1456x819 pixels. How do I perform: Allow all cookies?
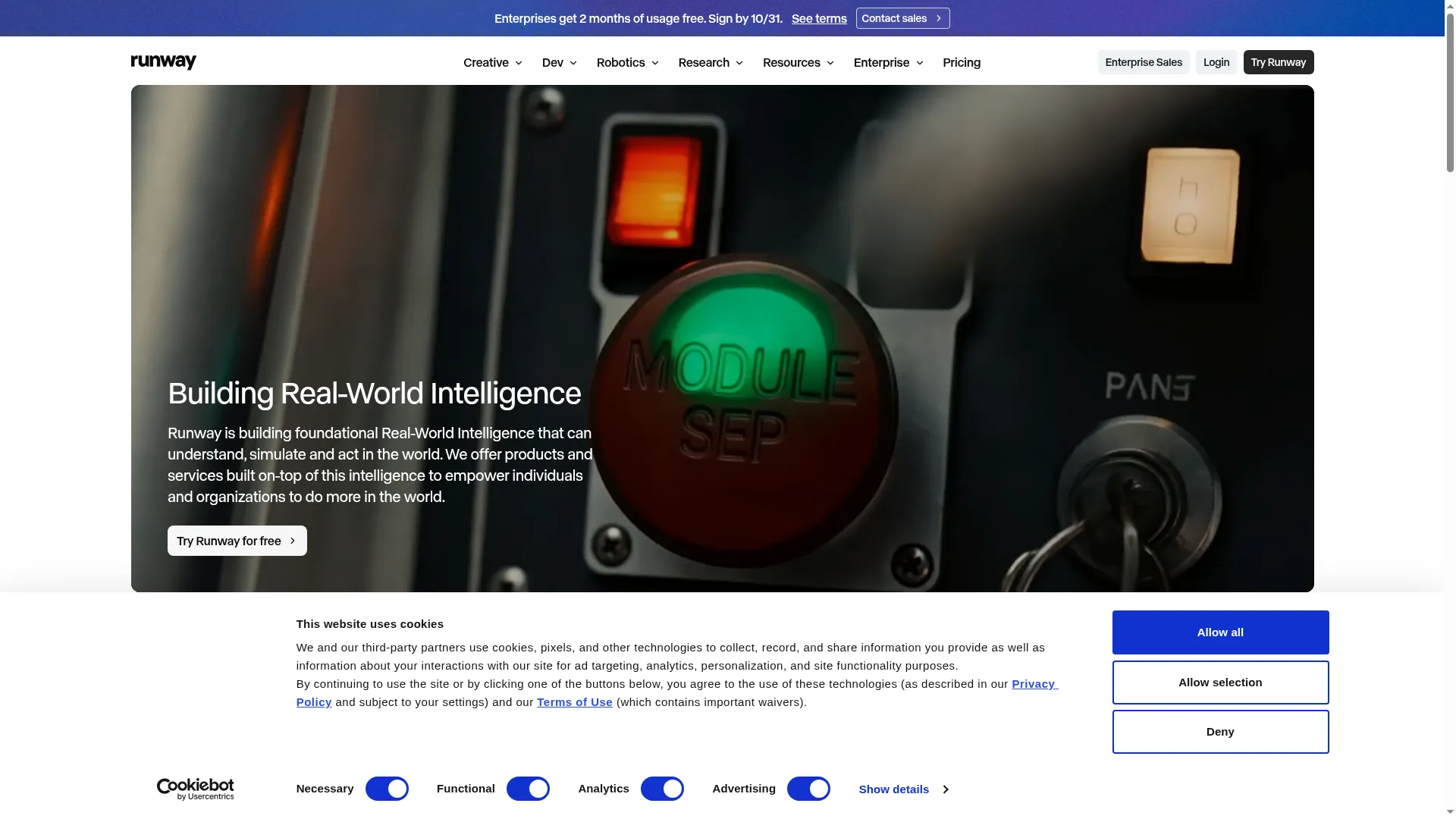1220,632
